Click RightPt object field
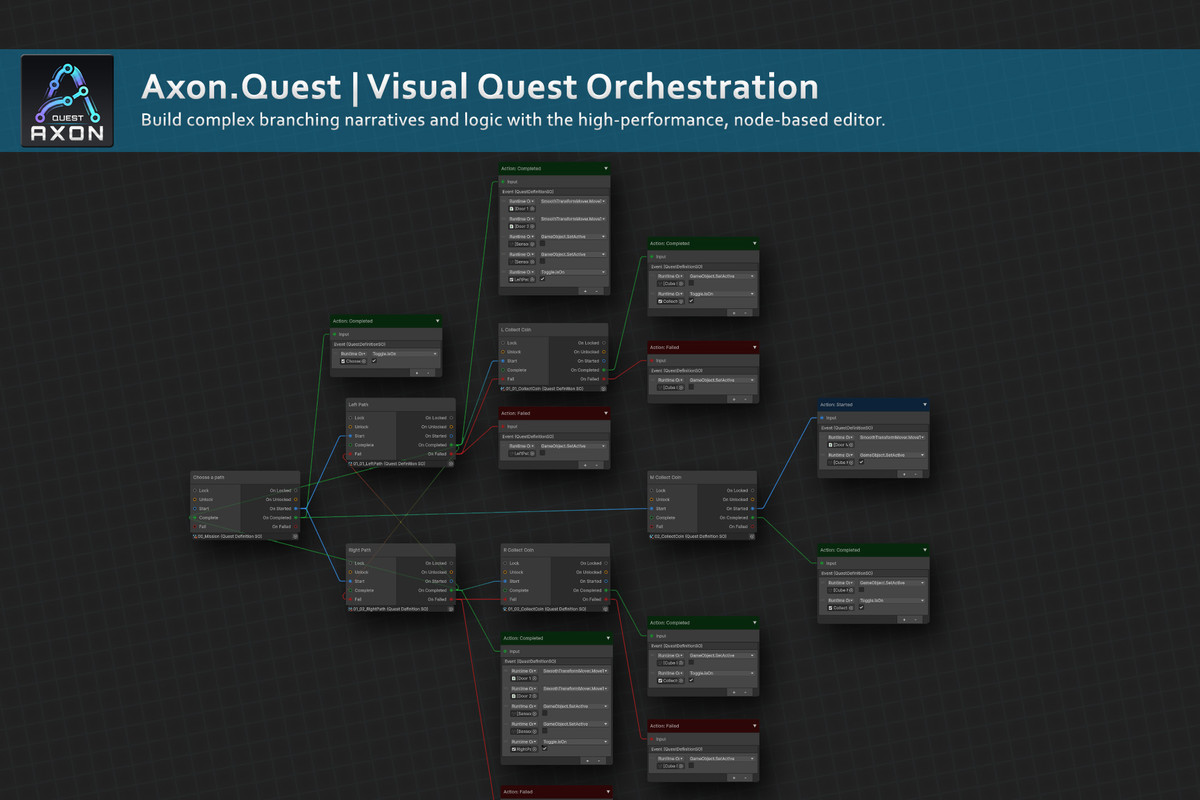Viewport: 1200px width, 800px height. [524, 748]
